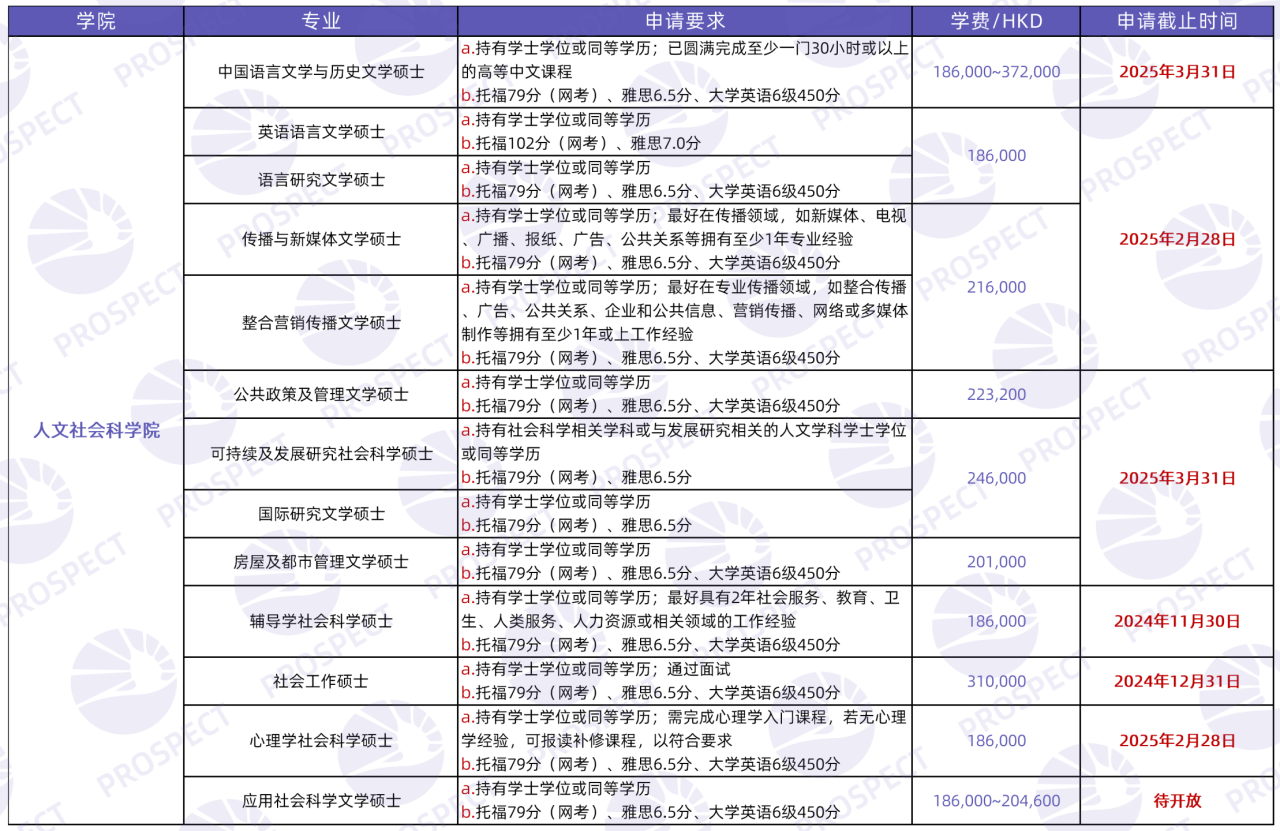Select the 心理学社会科学硕士 program cell
Image resolution: width=1280 pixels, height=831 pixels.
tap(321, 741)
